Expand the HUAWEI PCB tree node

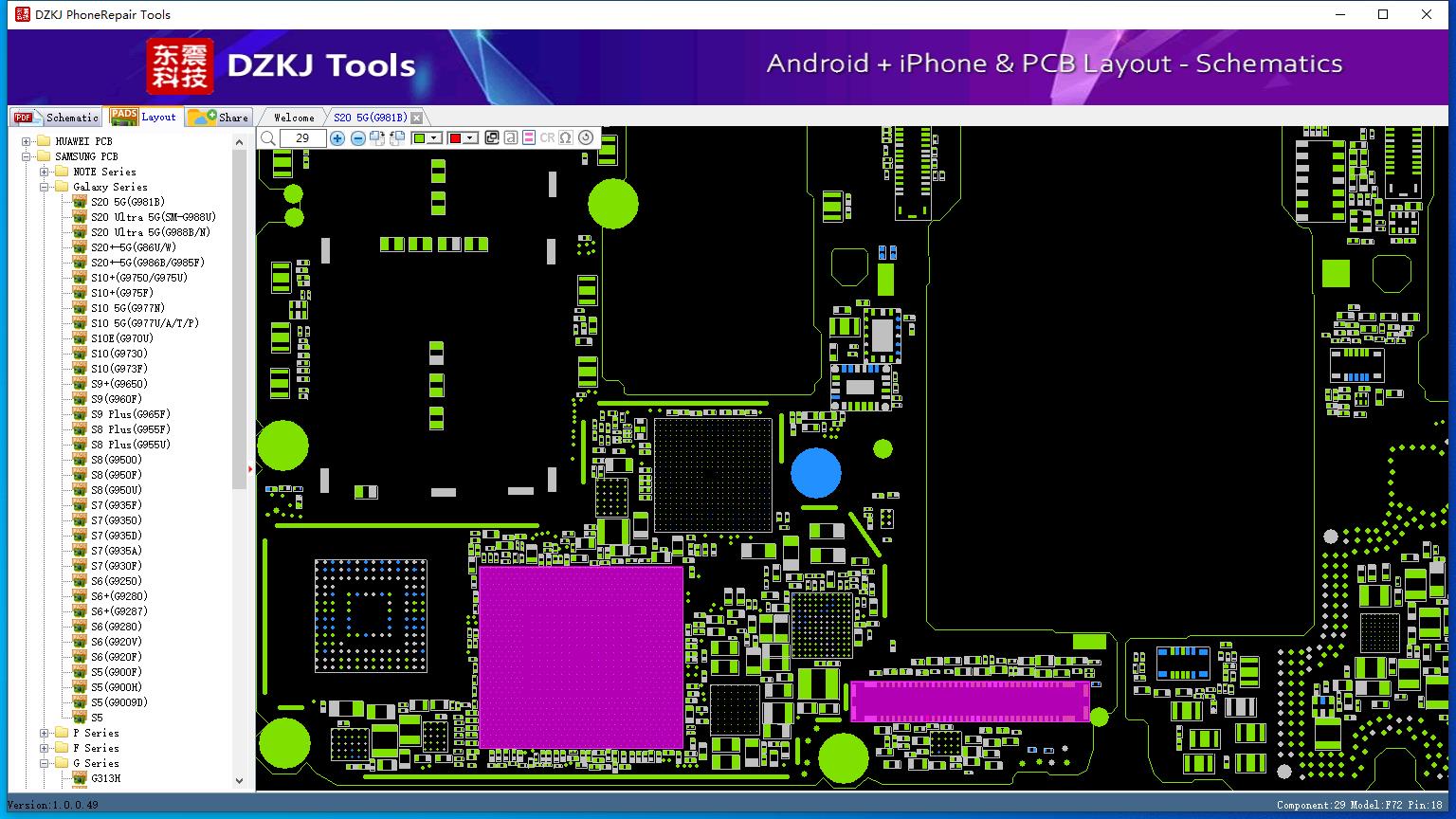(27, 141)
